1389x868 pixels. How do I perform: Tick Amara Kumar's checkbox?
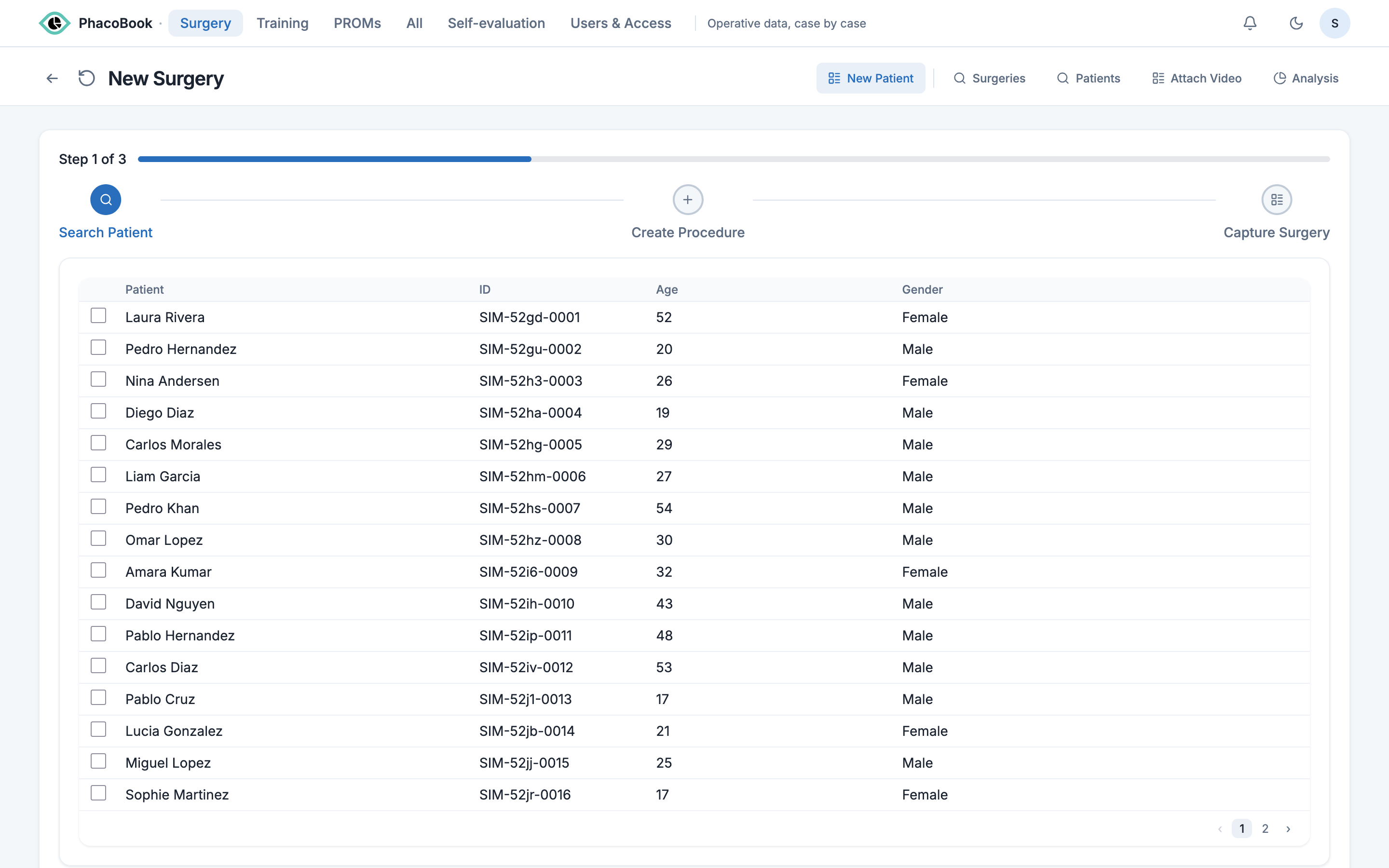pos(99,570)
